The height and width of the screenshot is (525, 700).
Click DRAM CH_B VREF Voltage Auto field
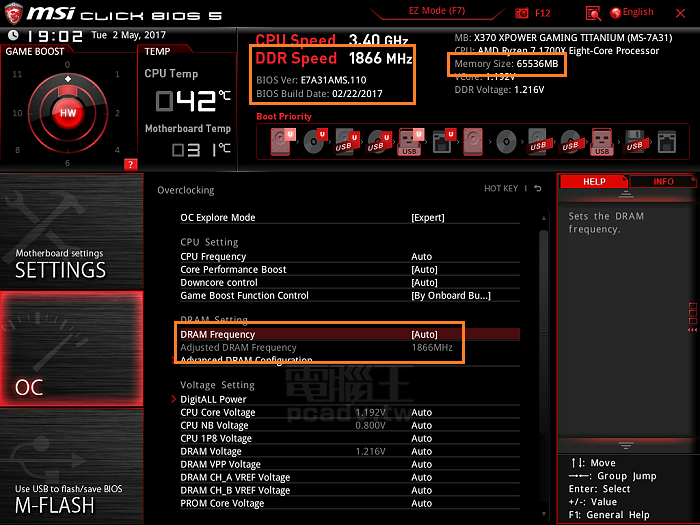click(x=421, y=490)
